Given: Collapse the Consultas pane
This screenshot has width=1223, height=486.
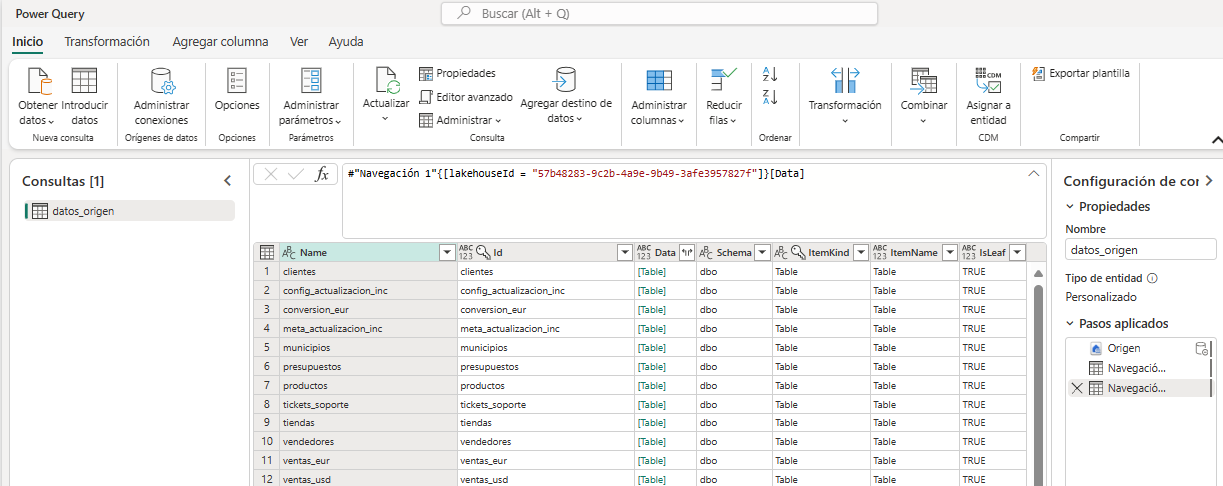Looking at the screenshot, I should pyautogui.click(x=227, y=181).
